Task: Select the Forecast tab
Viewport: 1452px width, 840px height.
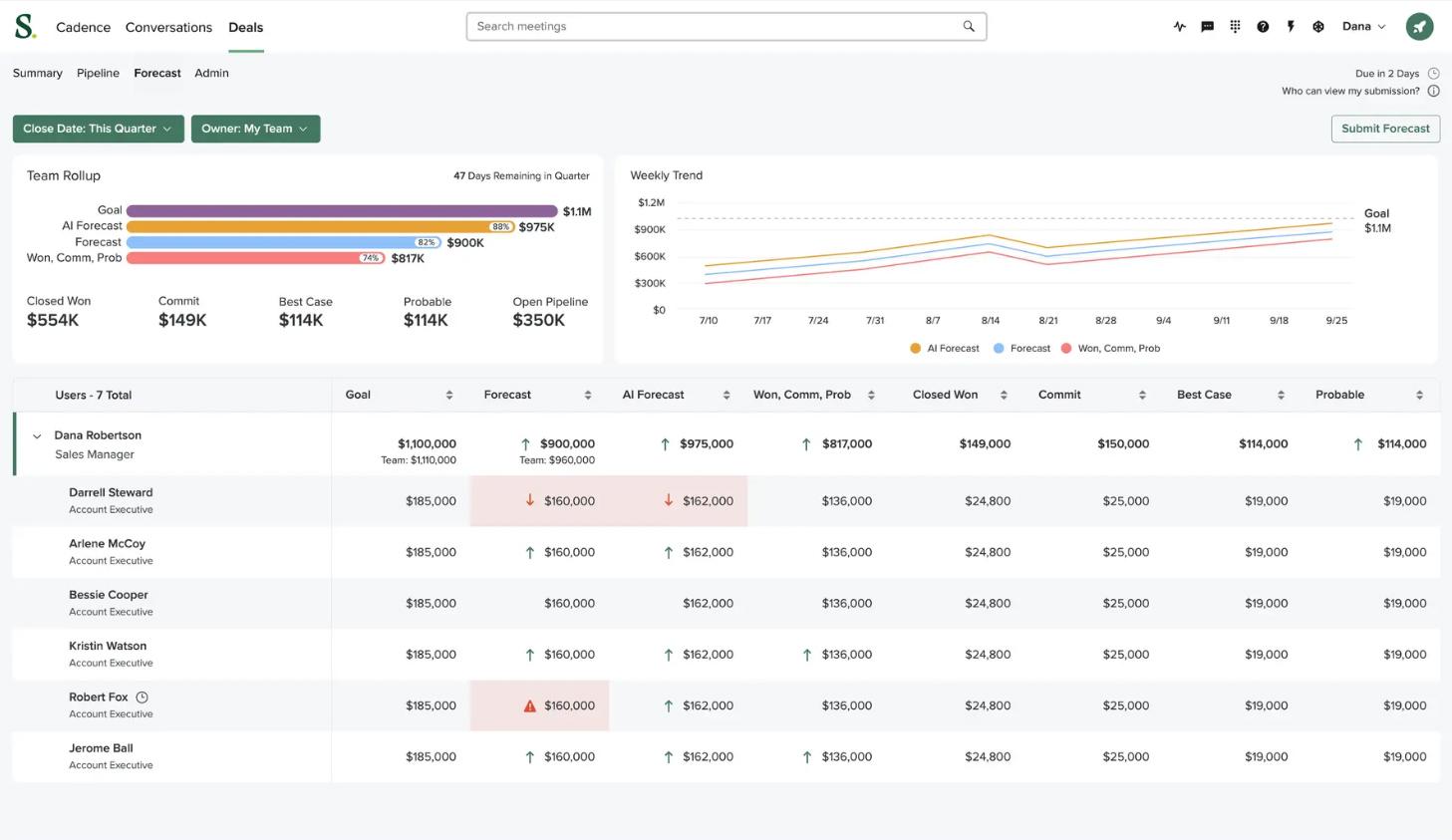Action: coord(157,73)
